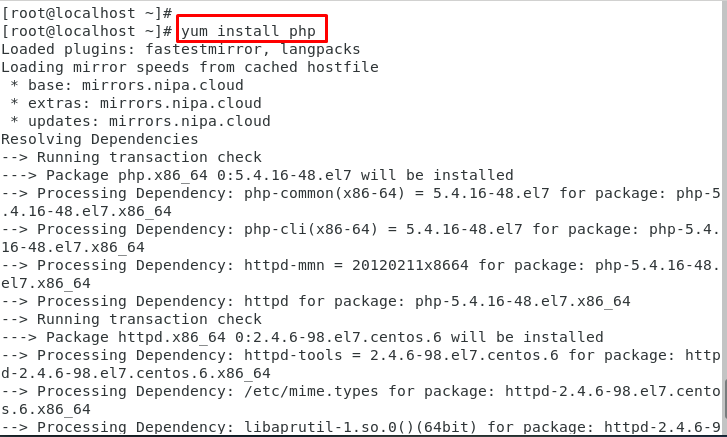Click the "httpd-mmn = 20120211x8664" dependency text
The width and height of the screenshot is (727, 437).
click(356, 266)
